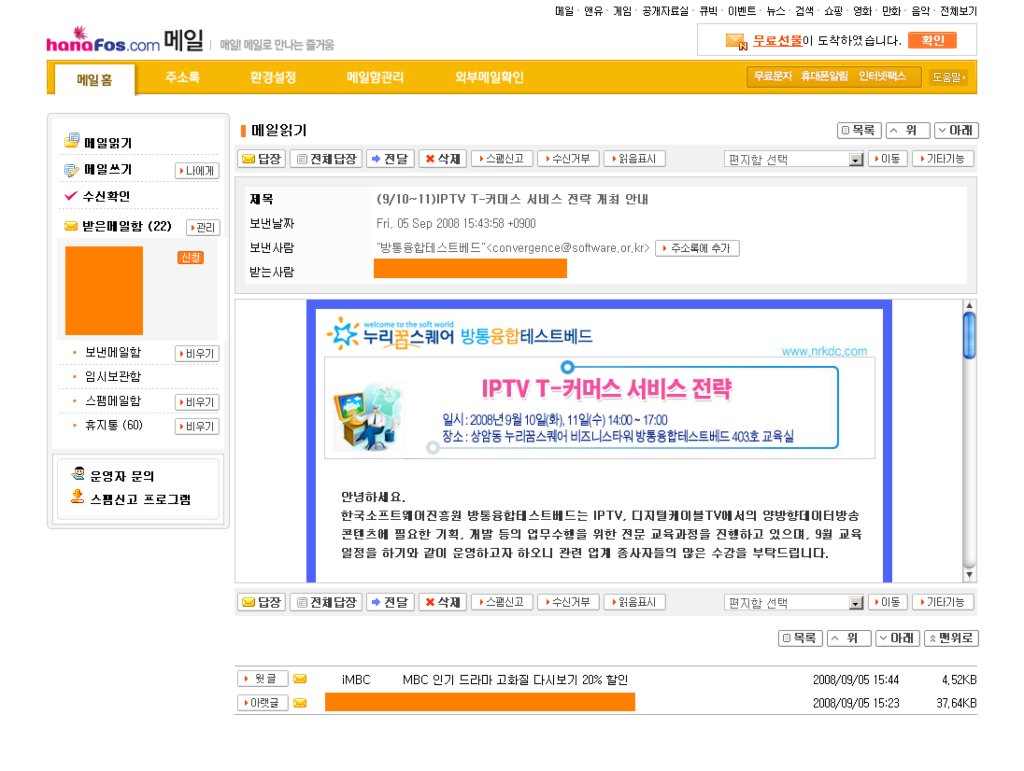Click the hanaFos.com logo
Screen dimensions: 1024x771
tap(103, 40)
